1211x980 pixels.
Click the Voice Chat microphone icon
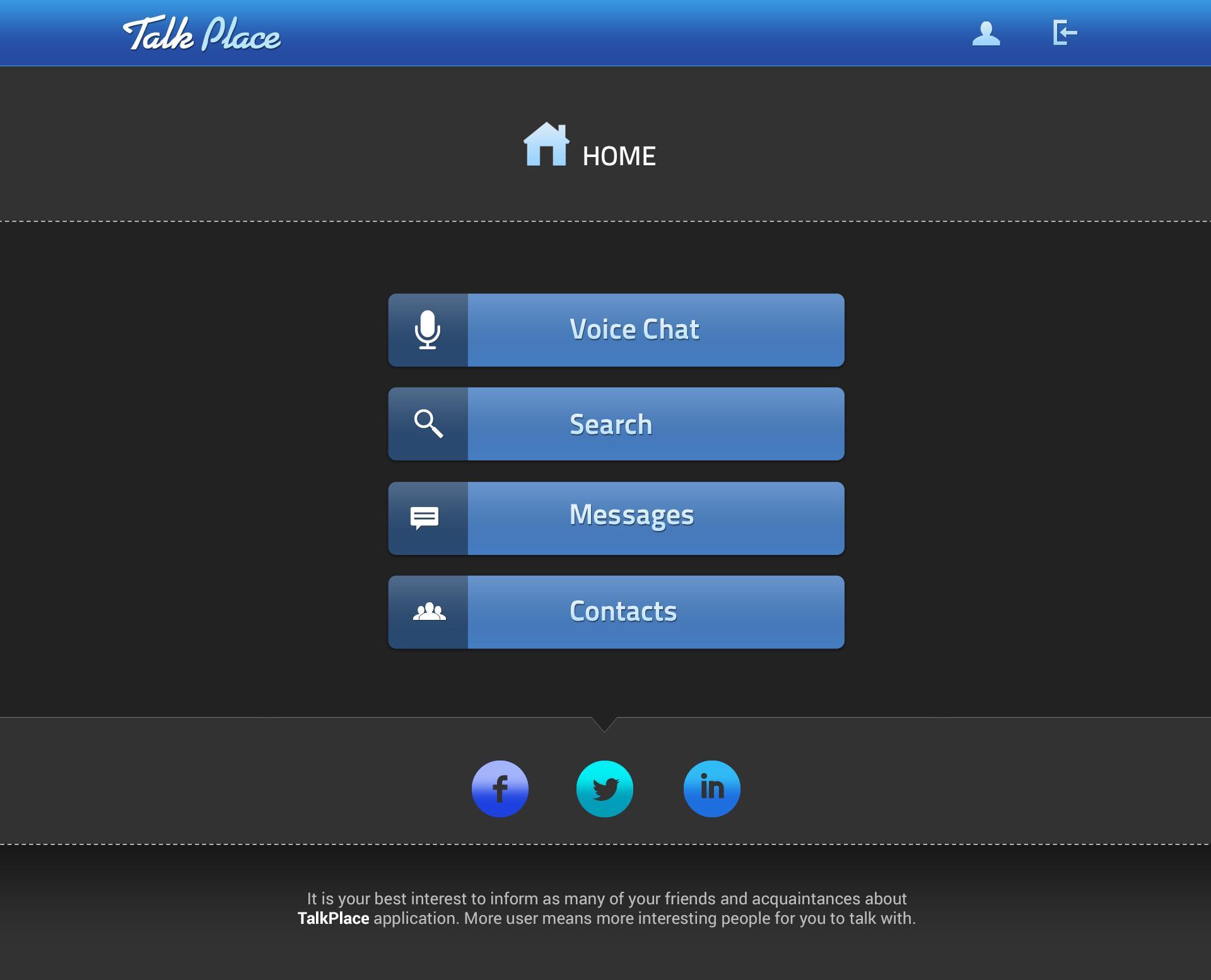point(427,330)
